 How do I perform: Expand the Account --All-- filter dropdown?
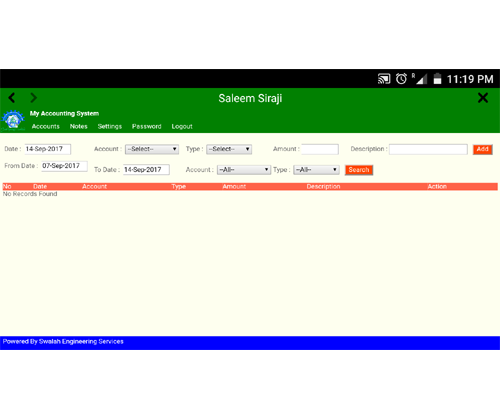point(244,170)
